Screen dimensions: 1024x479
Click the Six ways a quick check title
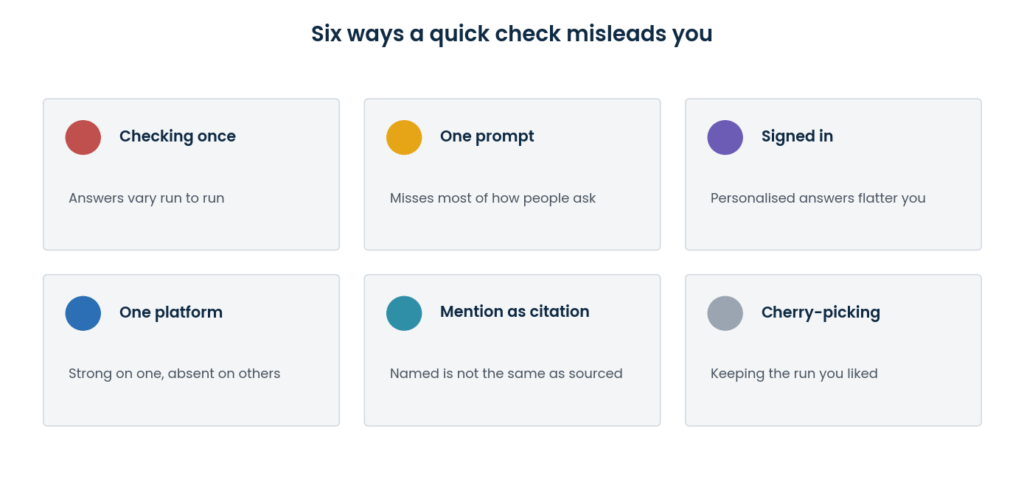click(x=511, y=33)
